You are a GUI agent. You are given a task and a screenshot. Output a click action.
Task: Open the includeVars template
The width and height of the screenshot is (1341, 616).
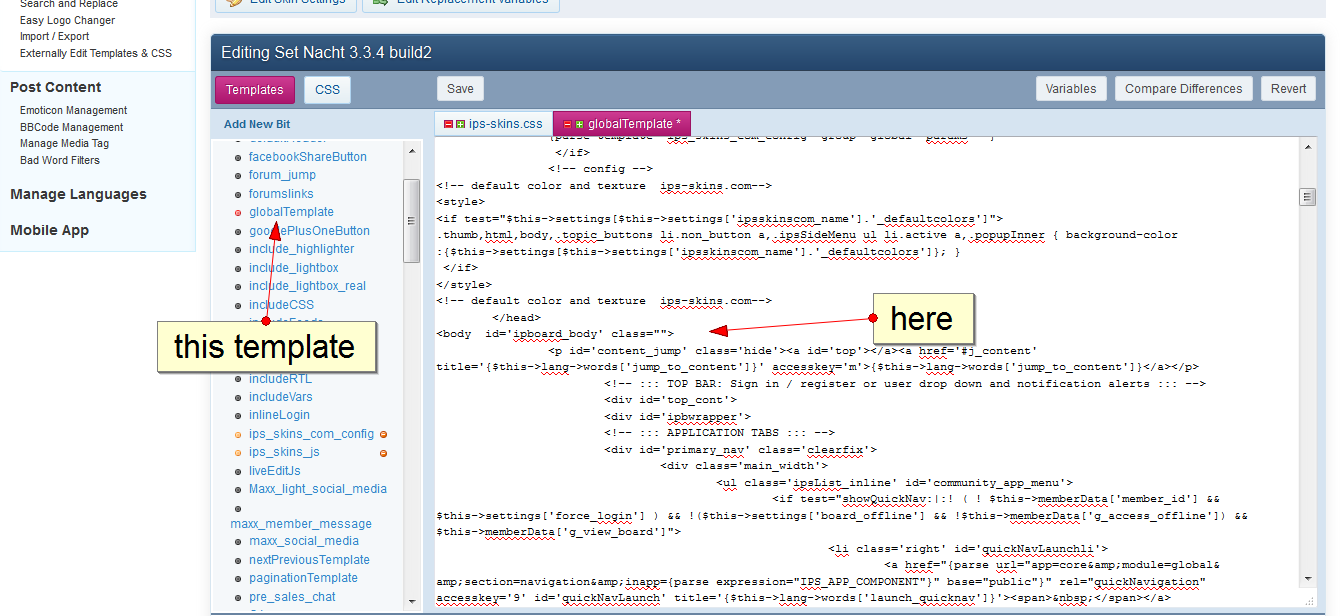point(281,397)
